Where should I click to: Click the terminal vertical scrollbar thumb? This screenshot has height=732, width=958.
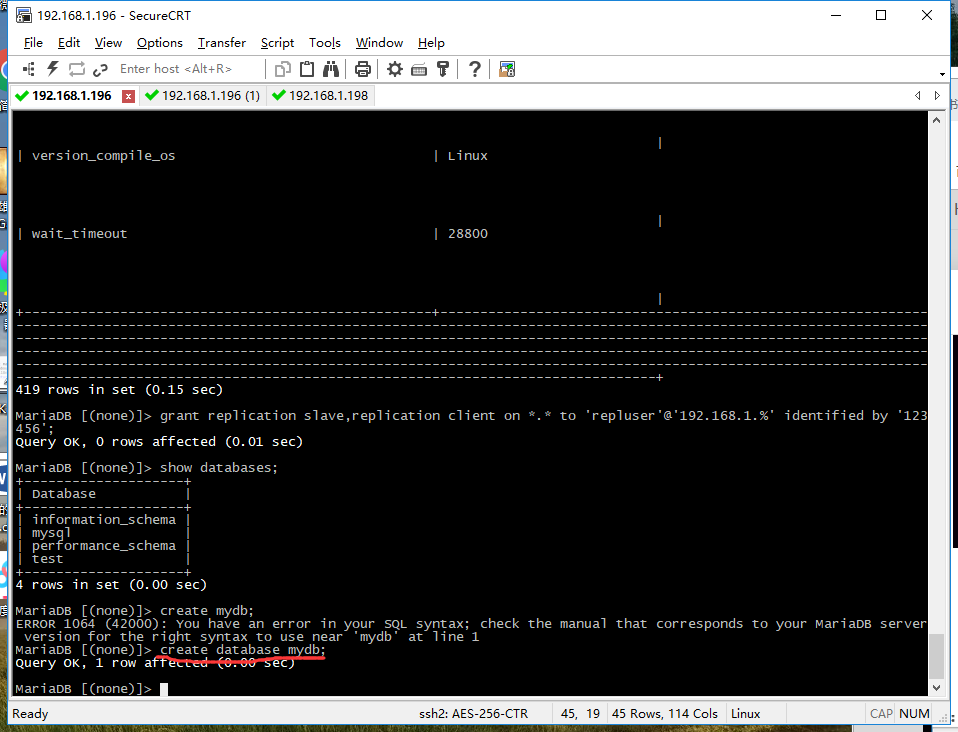tap(937, 657)
